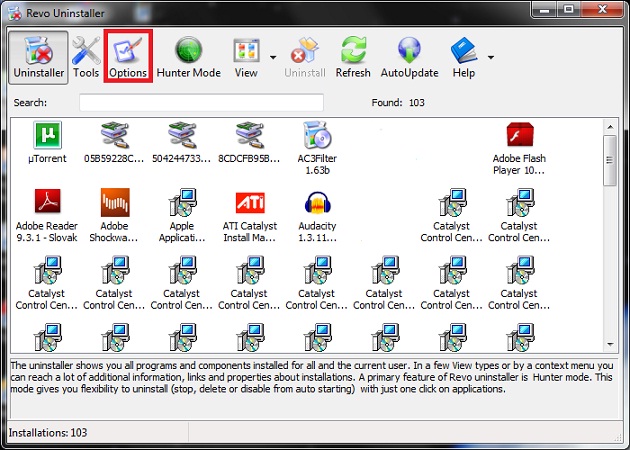Select the 504244733... entry

pyautogui.click(x=182, y=143)
